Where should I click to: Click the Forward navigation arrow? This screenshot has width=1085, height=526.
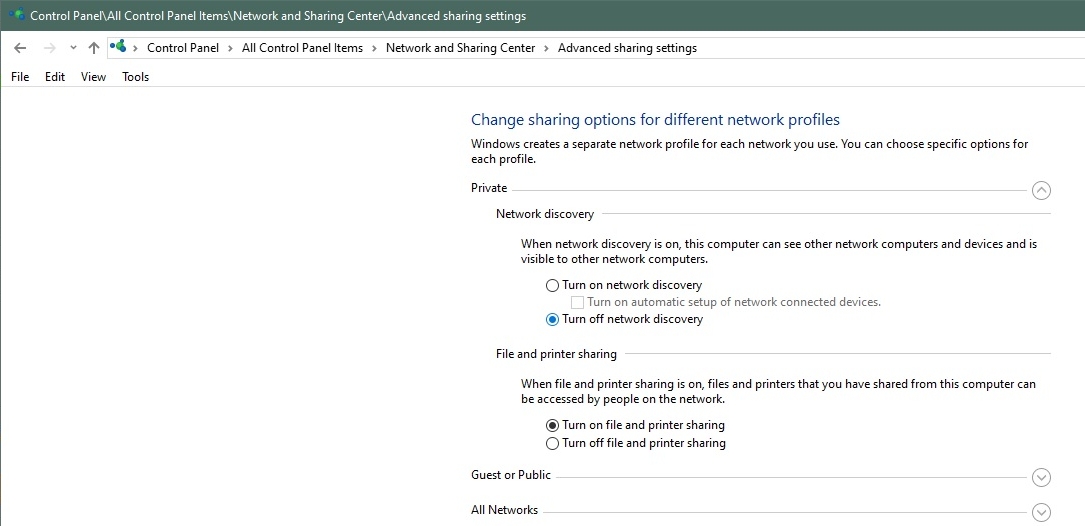[x=49, y=48]
